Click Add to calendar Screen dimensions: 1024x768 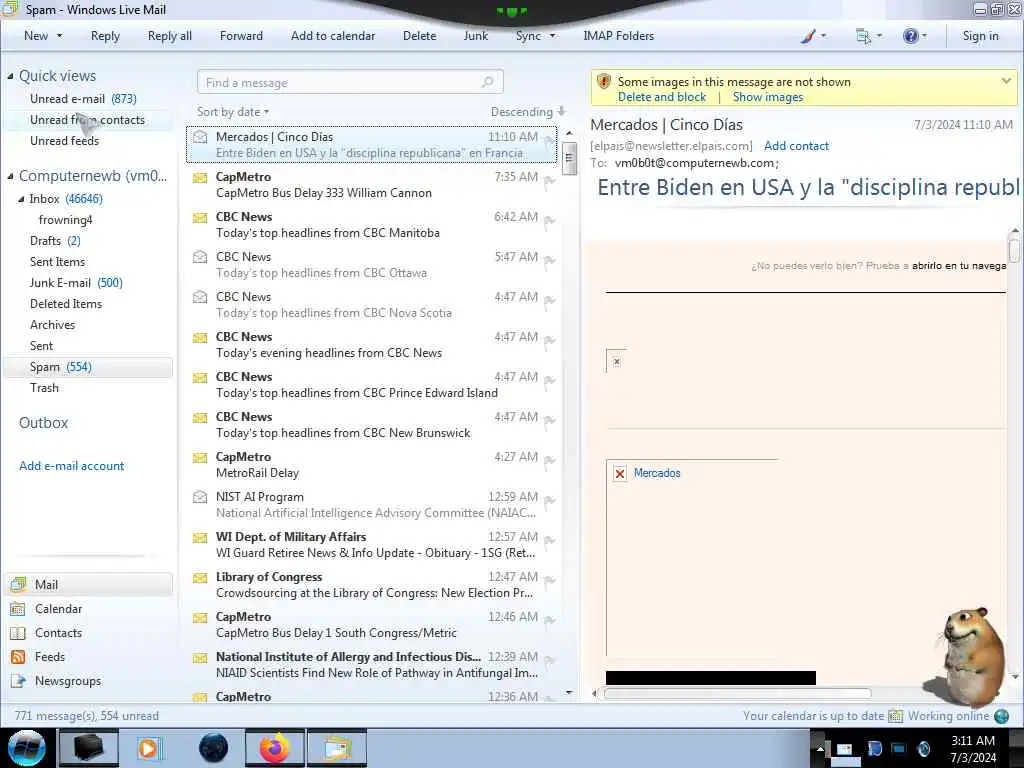[333, 36]
